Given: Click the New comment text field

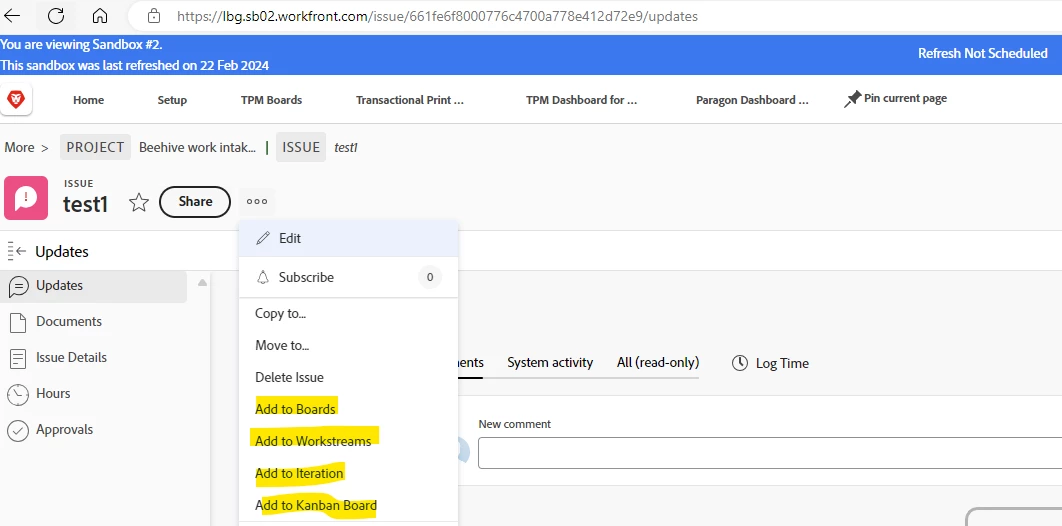Looking at the screenshot, I should click(769, 453).
